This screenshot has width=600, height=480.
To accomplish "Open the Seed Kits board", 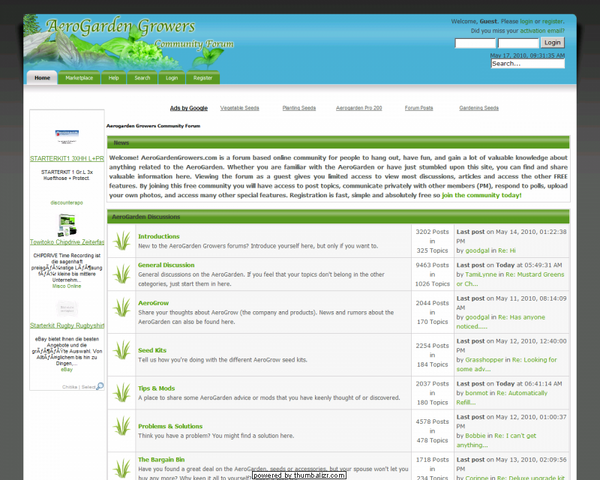I will (x=152, y=350).
